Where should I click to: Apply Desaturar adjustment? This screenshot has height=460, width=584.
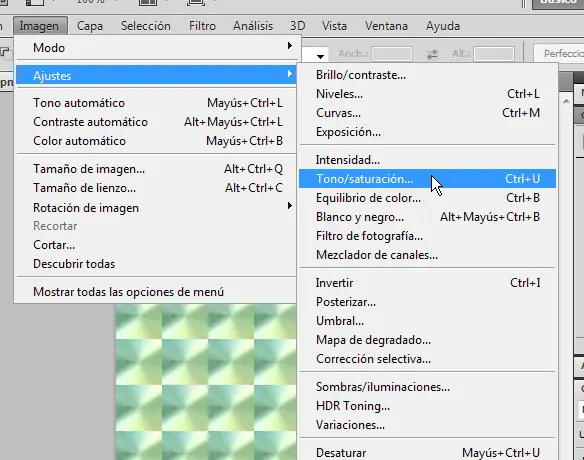click(x=427, y=452)
